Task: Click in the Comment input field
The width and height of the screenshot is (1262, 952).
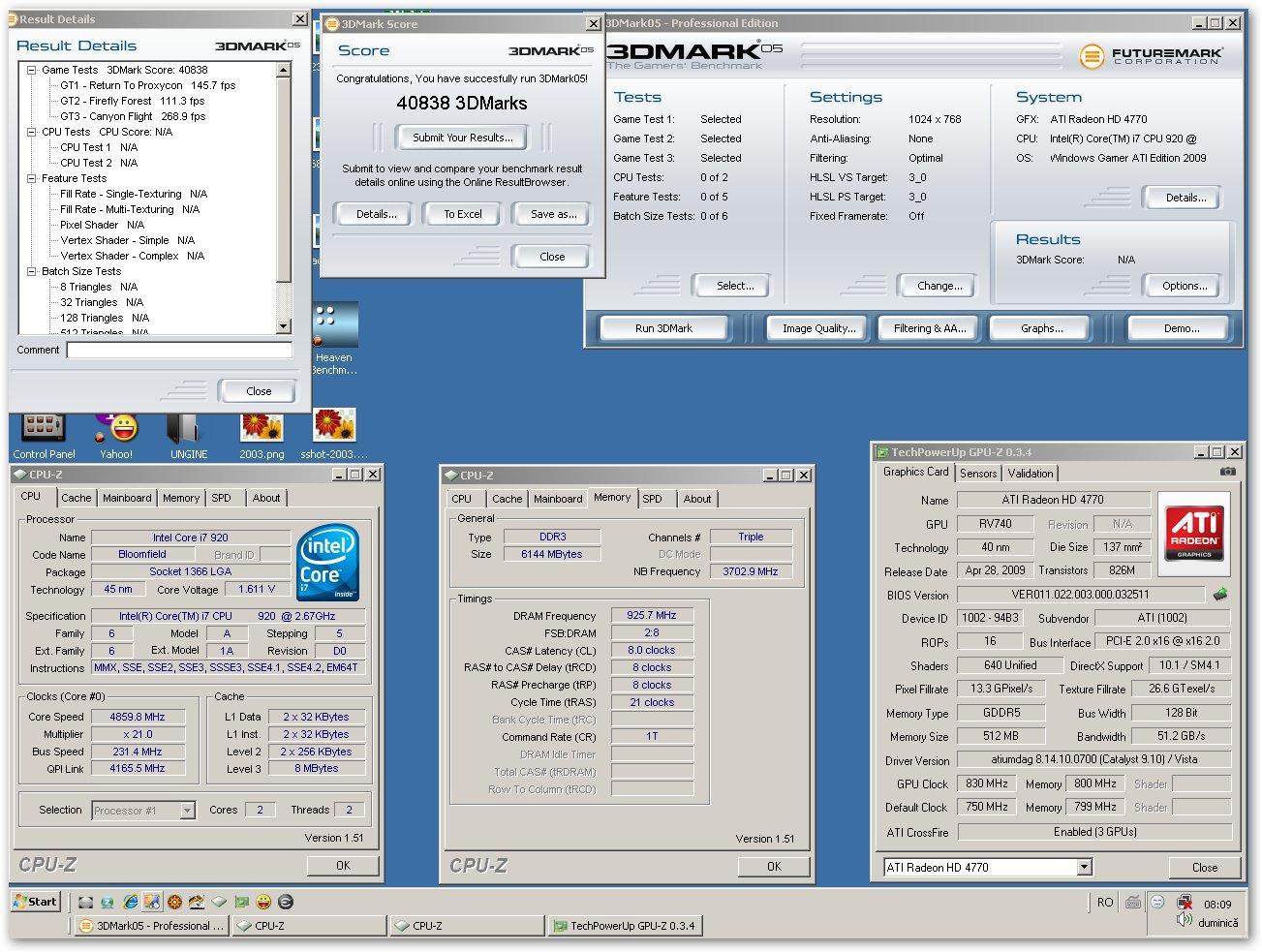Action: [x=179, y=350]
